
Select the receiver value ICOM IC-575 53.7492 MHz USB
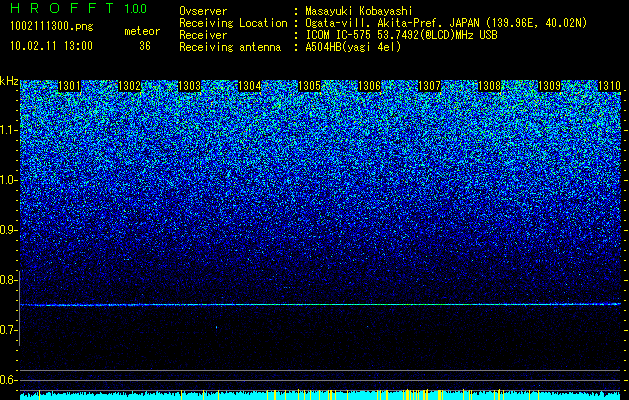[402, 35]
